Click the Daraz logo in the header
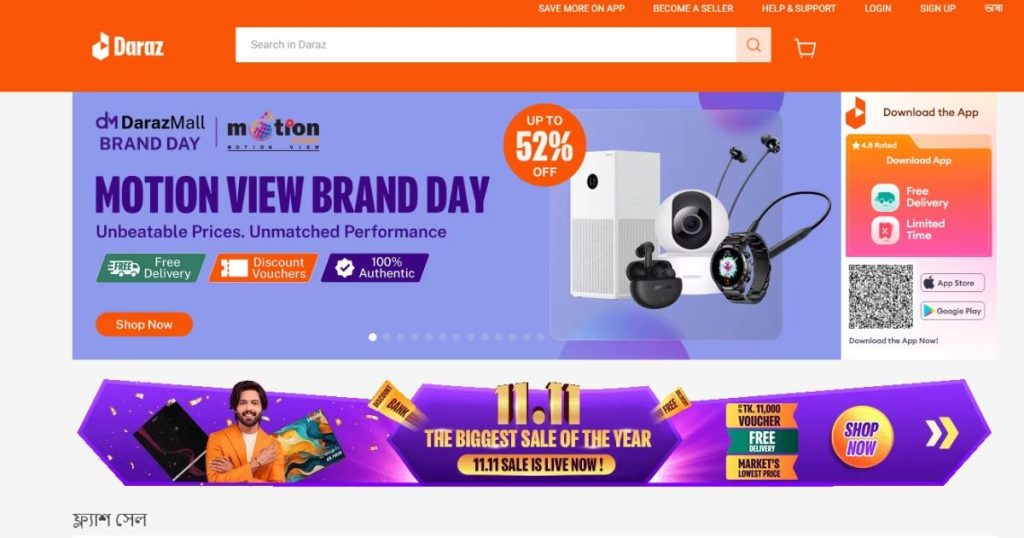1024x538 pixels. (128, 46)
